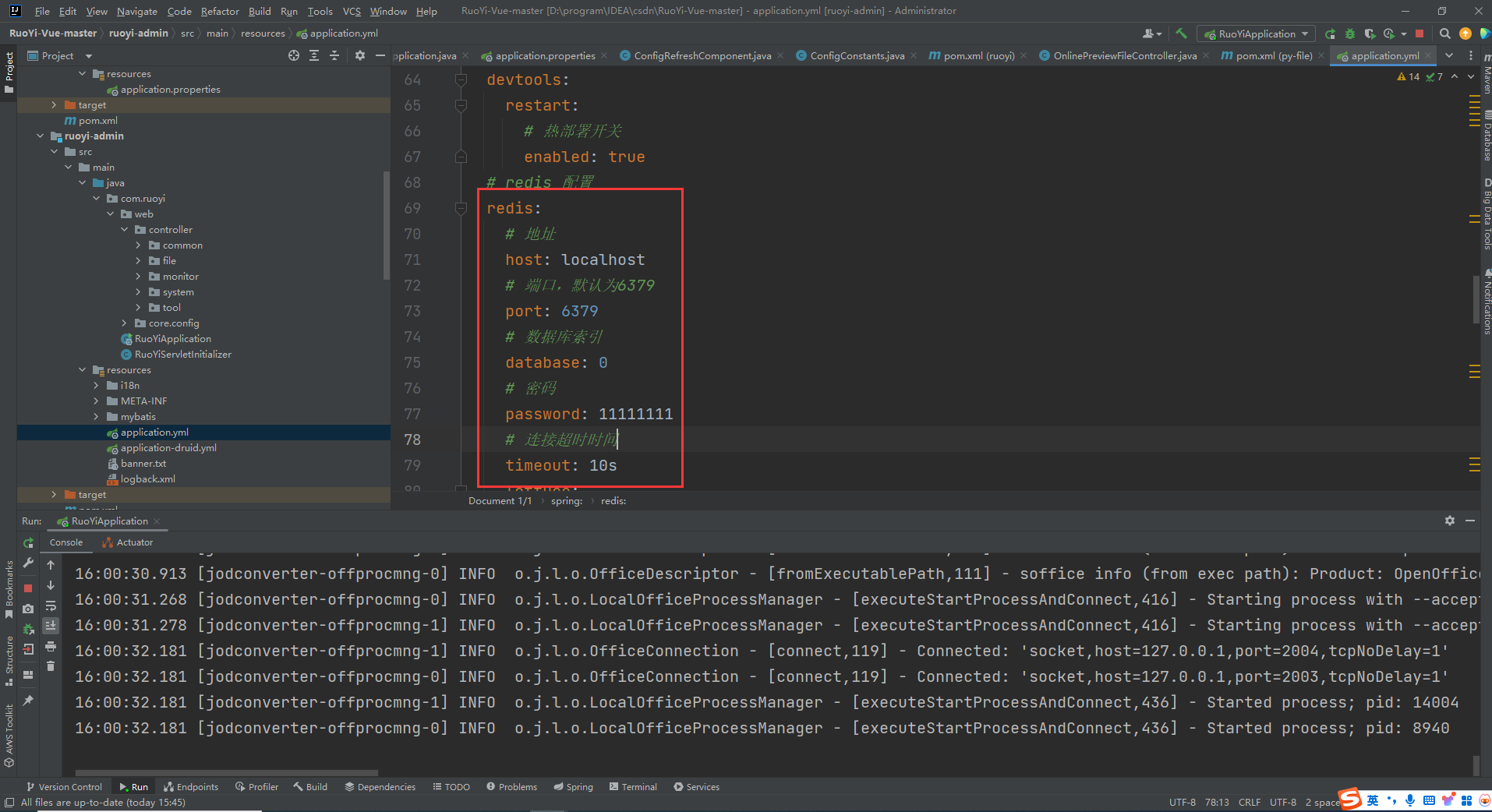1492x812 pixels.
Task: Click the red Stop icon in Run panel
Action: [x=28, y=588]
